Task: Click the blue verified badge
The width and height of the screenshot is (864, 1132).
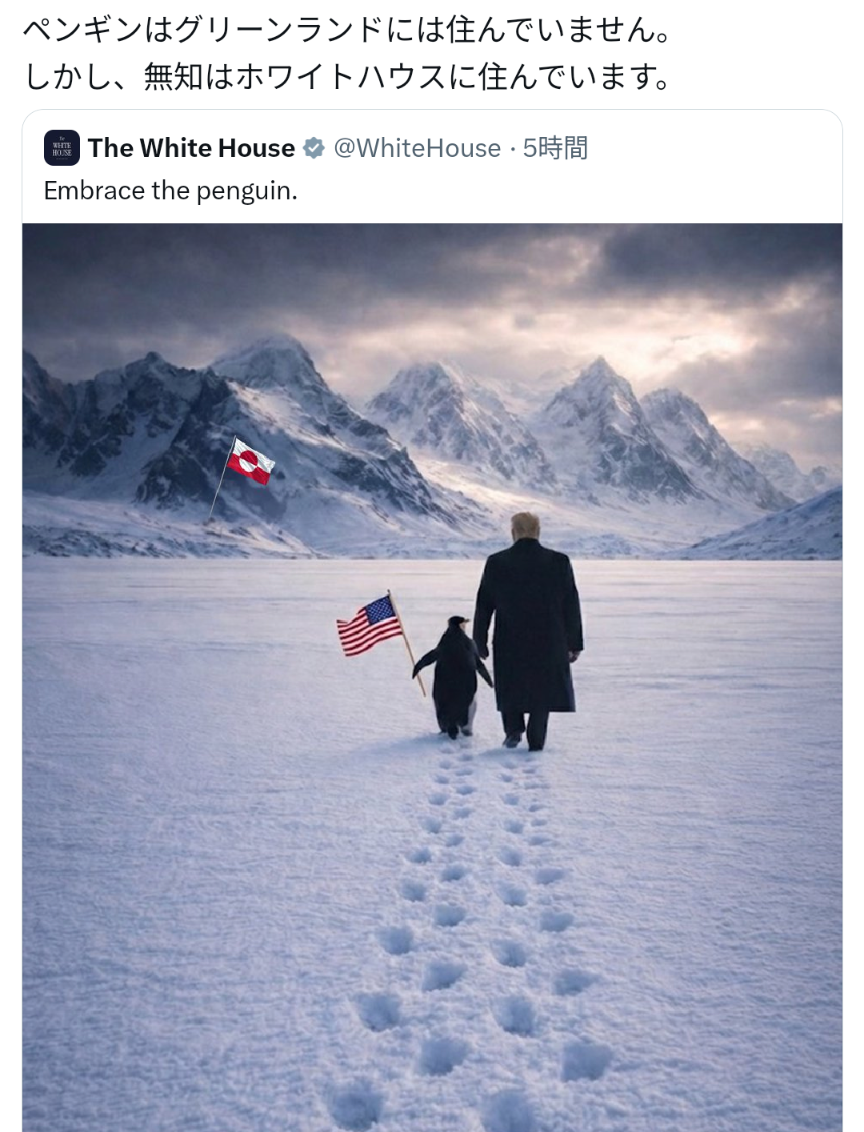Action: [x=313, y=148]
